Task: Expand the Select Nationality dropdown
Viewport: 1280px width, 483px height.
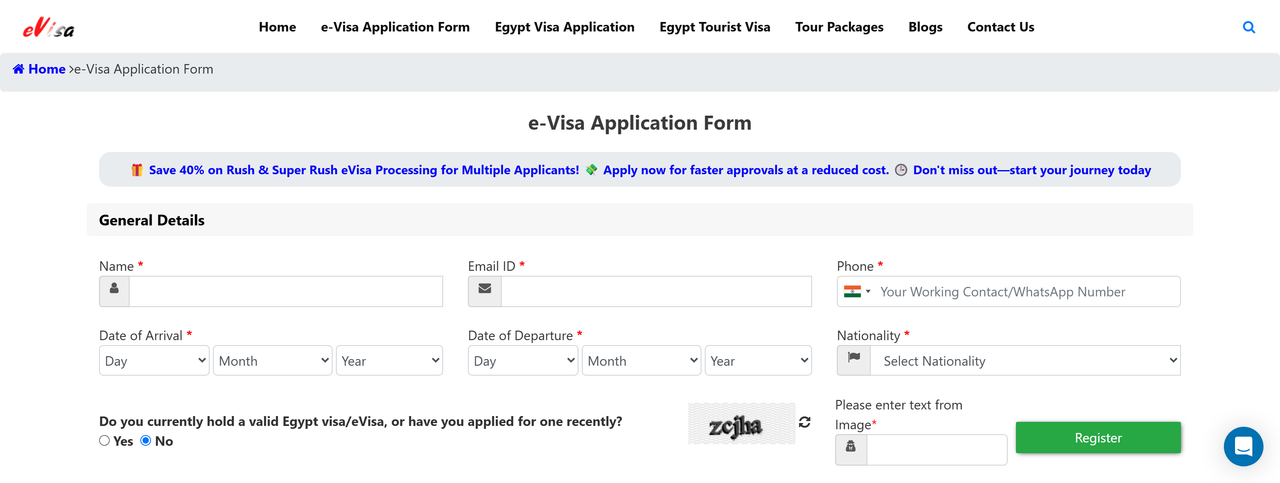Action: 1026,361
